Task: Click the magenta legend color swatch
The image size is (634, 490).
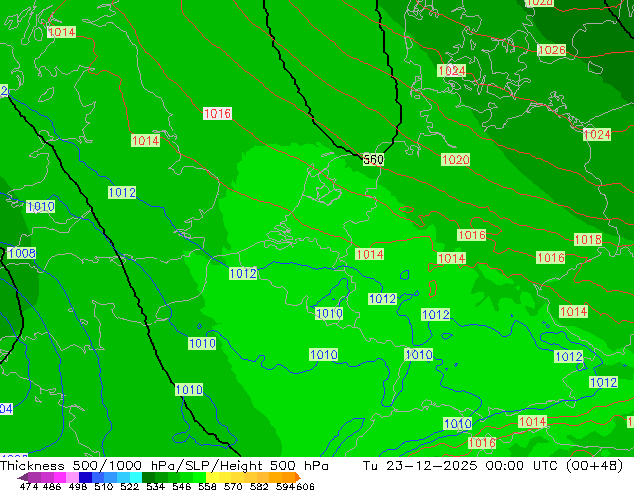Action: pos(60,477)
